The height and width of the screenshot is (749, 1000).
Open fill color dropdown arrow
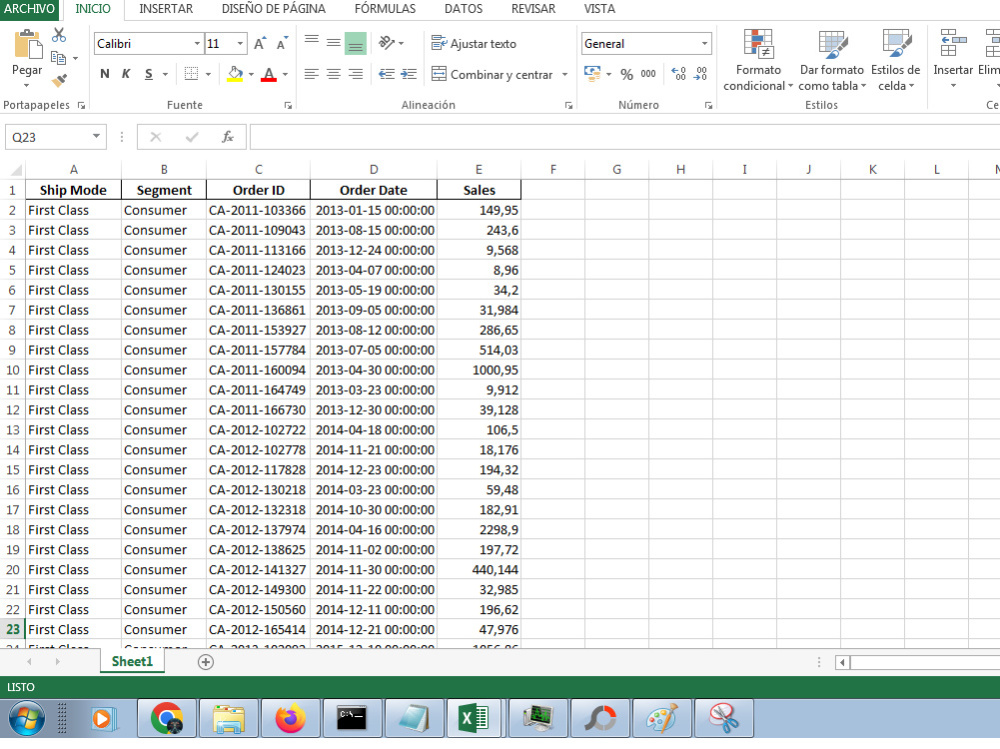(x=251, y=75)
